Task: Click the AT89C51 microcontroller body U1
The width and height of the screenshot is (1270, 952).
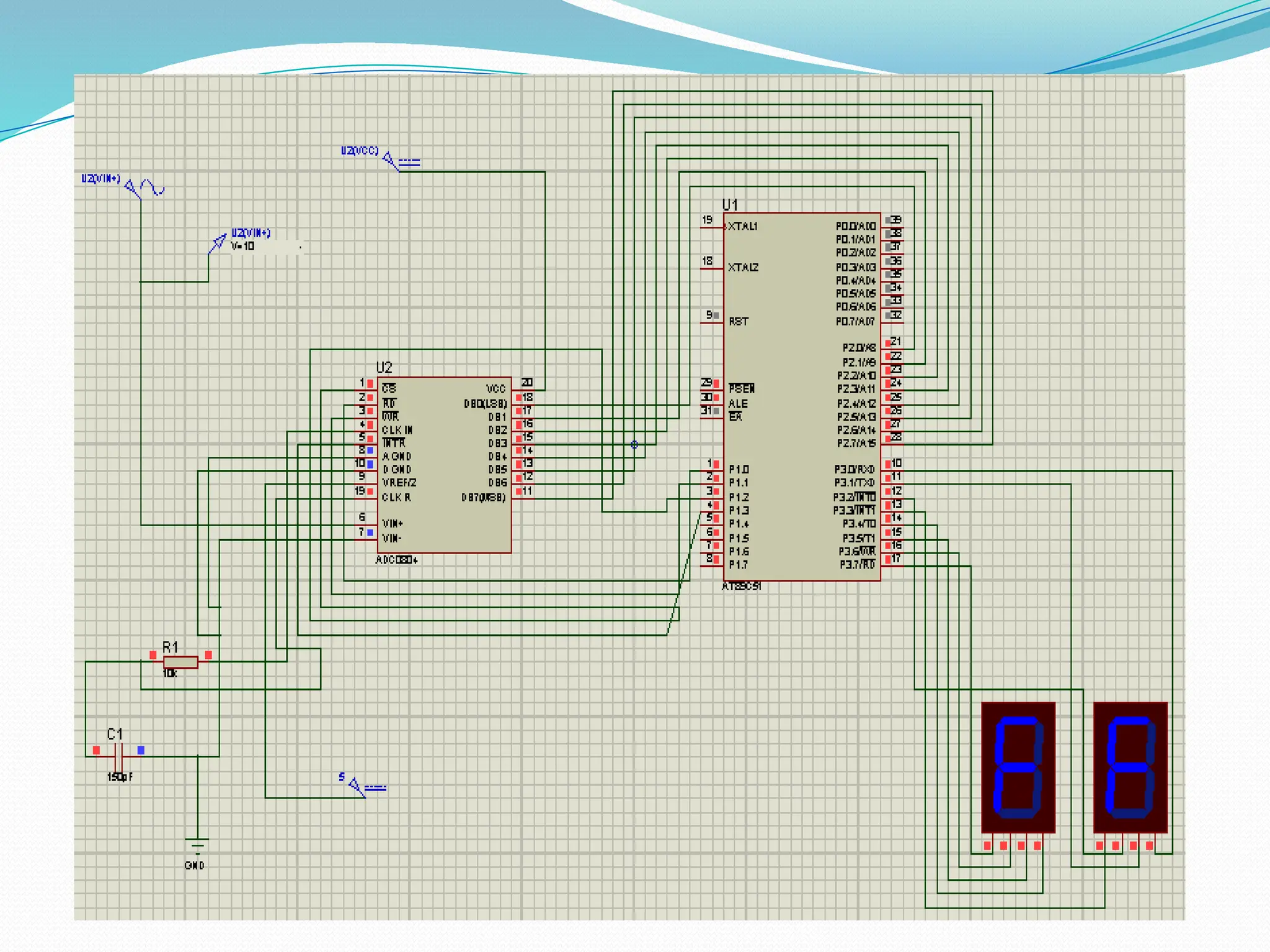Action: (x=801, y=397)
